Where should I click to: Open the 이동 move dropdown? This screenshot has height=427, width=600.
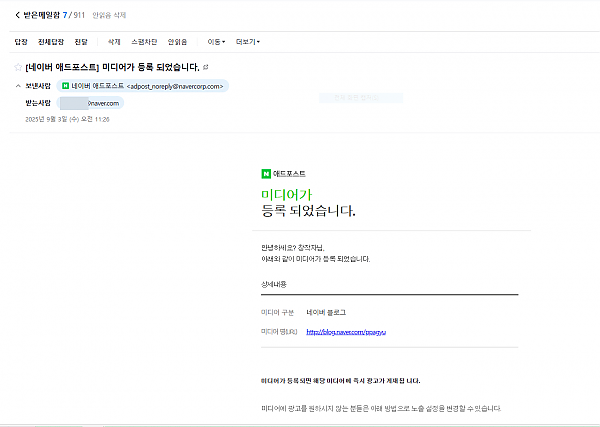click(216, 42)
